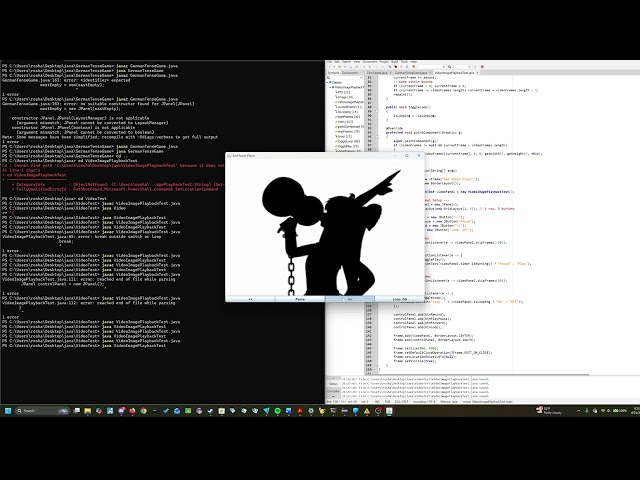
Task: Select the isLooping symbol in tree
Action: (347, 112)
